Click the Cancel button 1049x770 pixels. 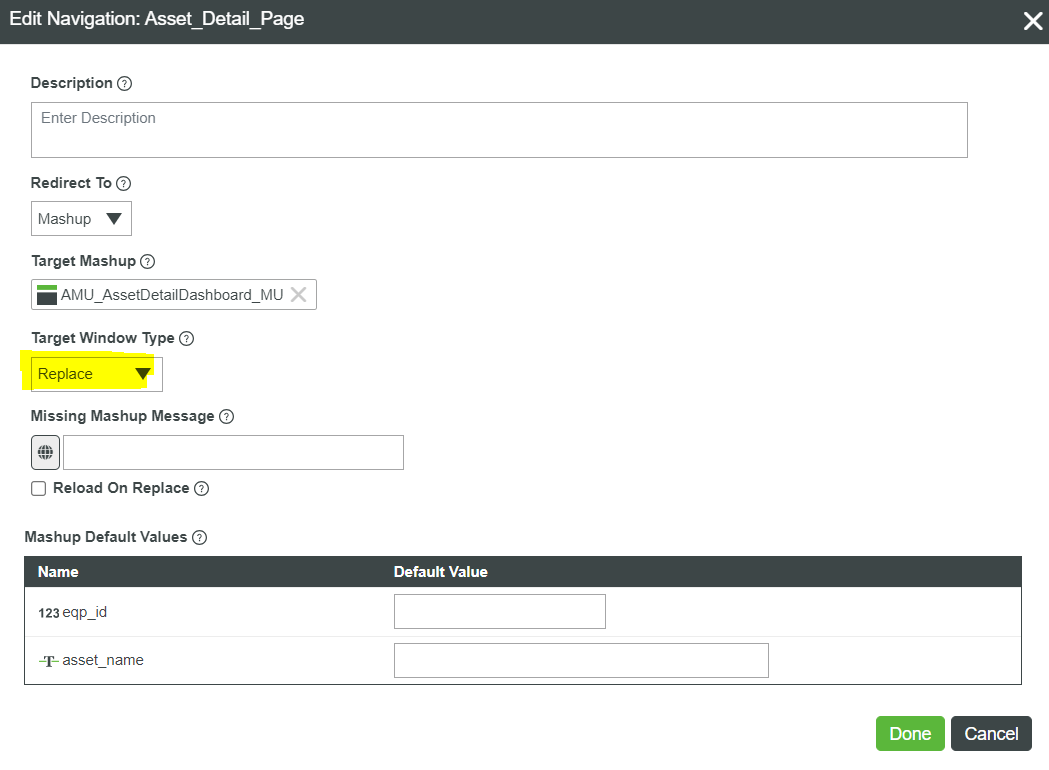(x=991, y=733)
